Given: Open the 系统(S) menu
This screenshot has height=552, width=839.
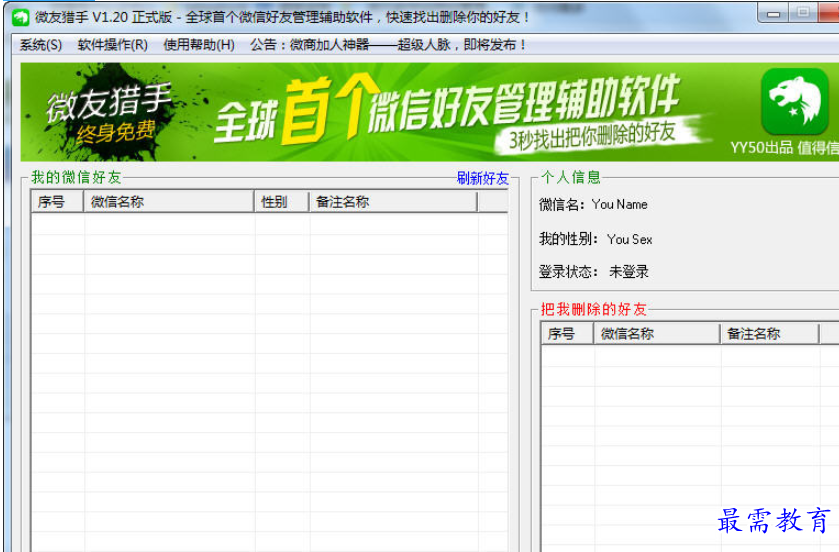Looking at the screenshot, I should 41,45.
